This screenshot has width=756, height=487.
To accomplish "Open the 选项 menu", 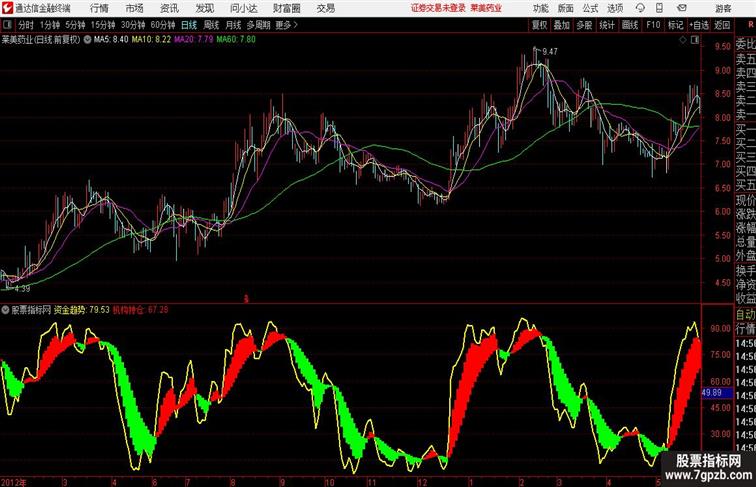I will 615,8.
